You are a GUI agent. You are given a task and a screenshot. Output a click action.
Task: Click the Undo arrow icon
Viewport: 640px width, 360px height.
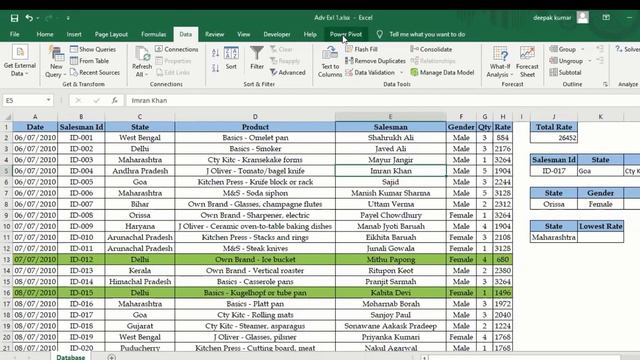(29, 18)
